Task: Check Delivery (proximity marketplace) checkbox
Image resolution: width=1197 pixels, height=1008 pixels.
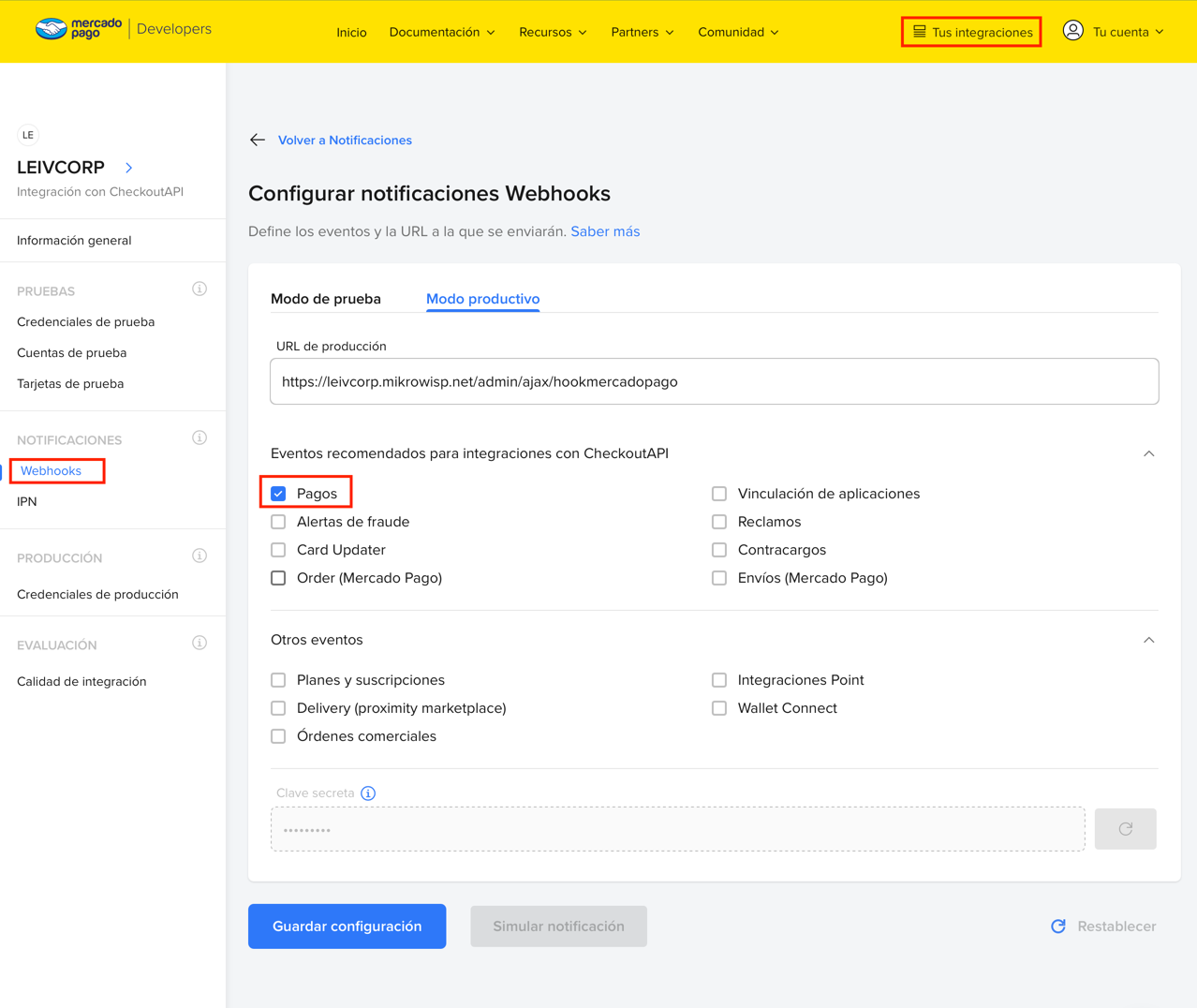Action: coord(278,708)
